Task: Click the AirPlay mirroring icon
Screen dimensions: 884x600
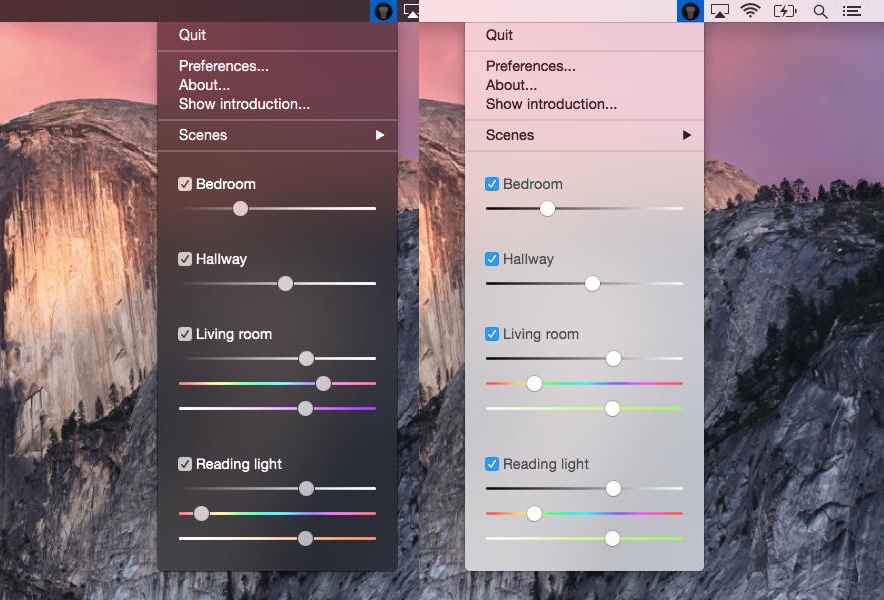Action: [x=720, y=11]
